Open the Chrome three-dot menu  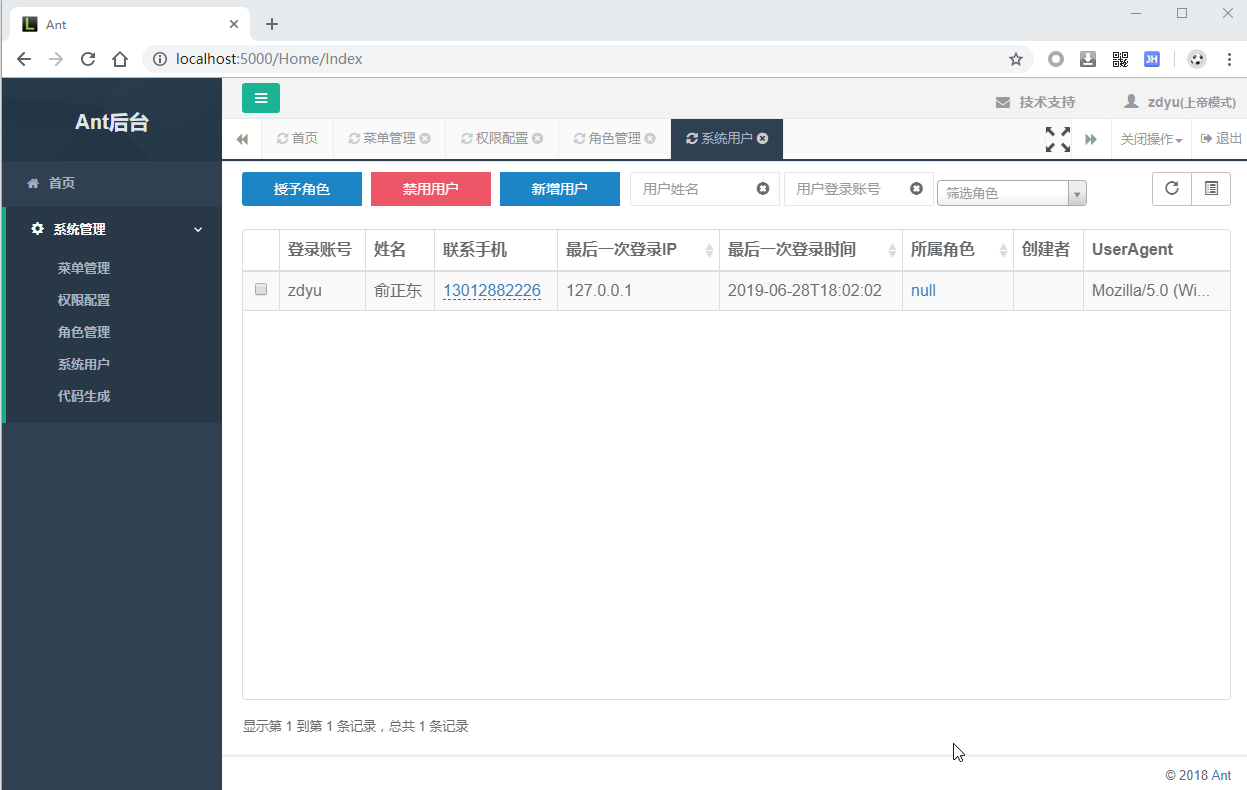point(1229,59)
